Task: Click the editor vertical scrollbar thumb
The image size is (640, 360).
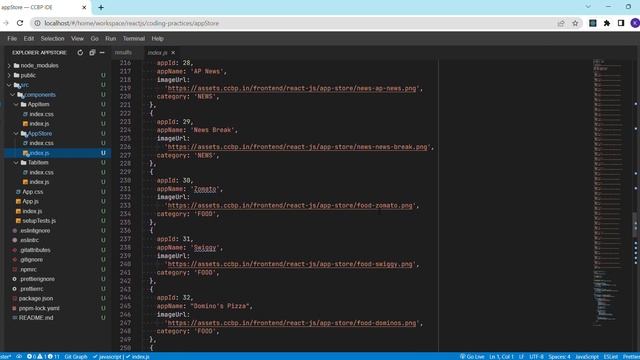Action: (635, 224)
